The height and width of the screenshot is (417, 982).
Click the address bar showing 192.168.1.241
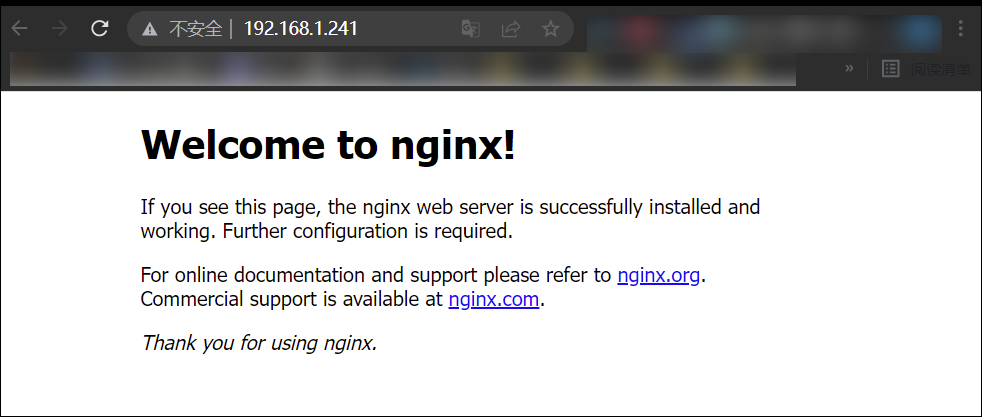click(351, 28)
